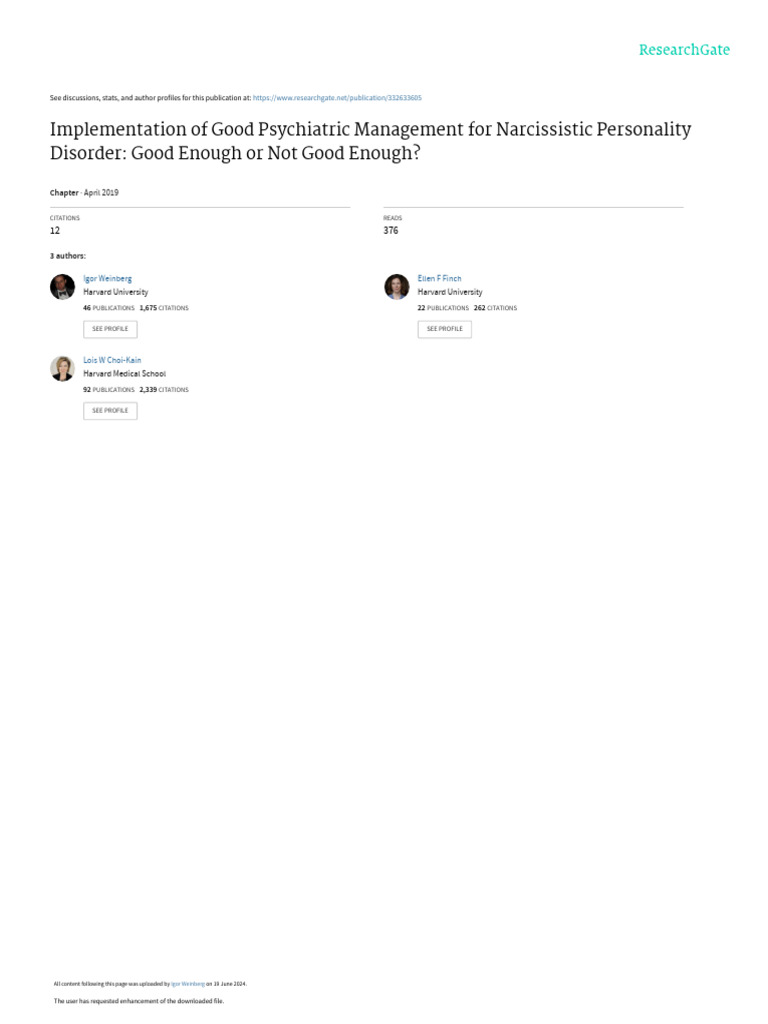The width and height of the screenshot is (768, 1024).
Task: Click Igor Weinberg's profile photo
Action: pos(63,287)
